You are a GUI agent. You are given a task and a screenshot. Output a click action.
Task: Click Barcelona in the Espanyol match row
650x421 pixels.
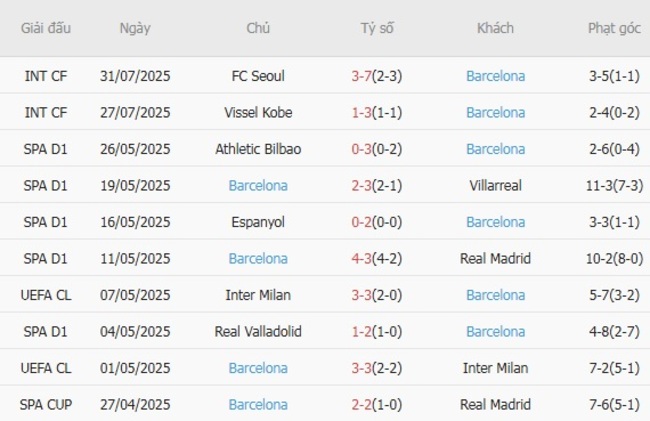pos(495,222)
